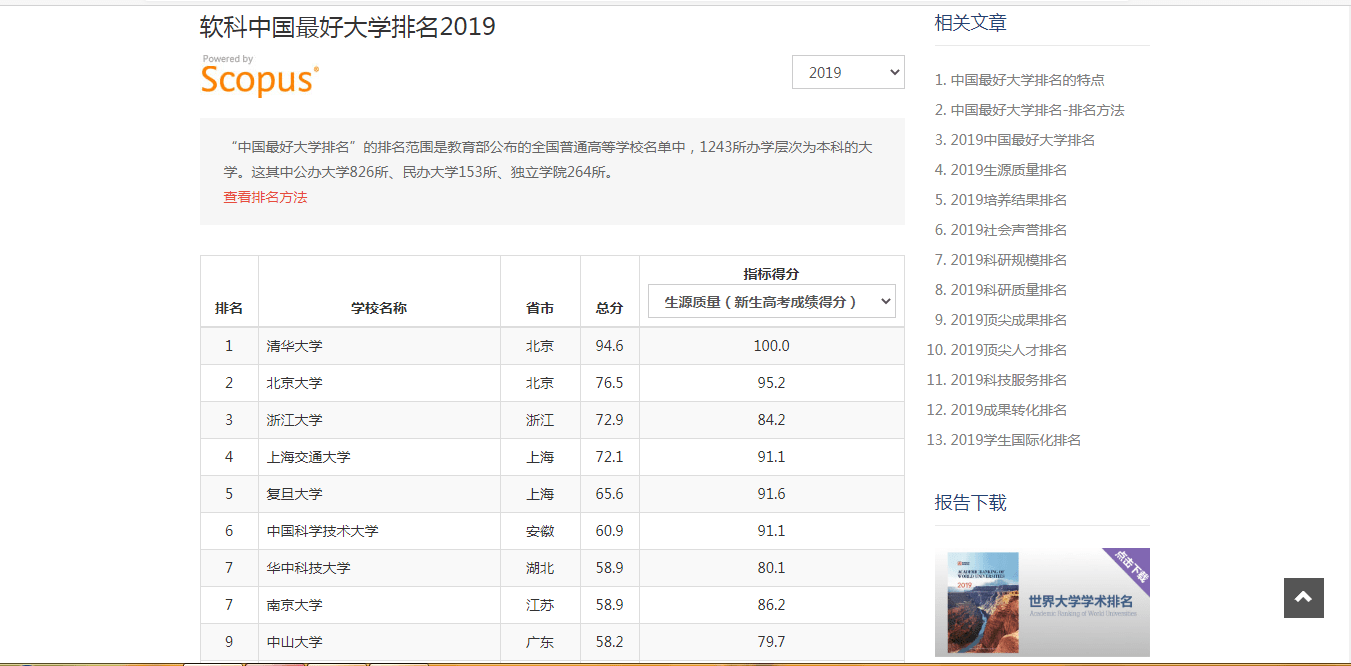This screenshot has width=1351, height=666.
Task: Open the 生源质量 indicator score dropdown
Action: pos(772,301)
